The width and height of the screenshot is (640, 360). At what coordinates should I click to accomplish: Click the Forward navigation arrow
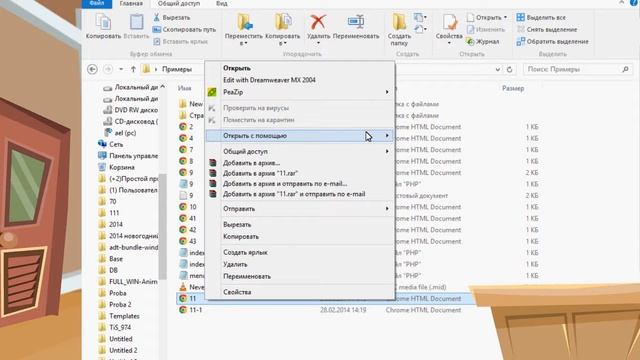[x=108, y=69]
